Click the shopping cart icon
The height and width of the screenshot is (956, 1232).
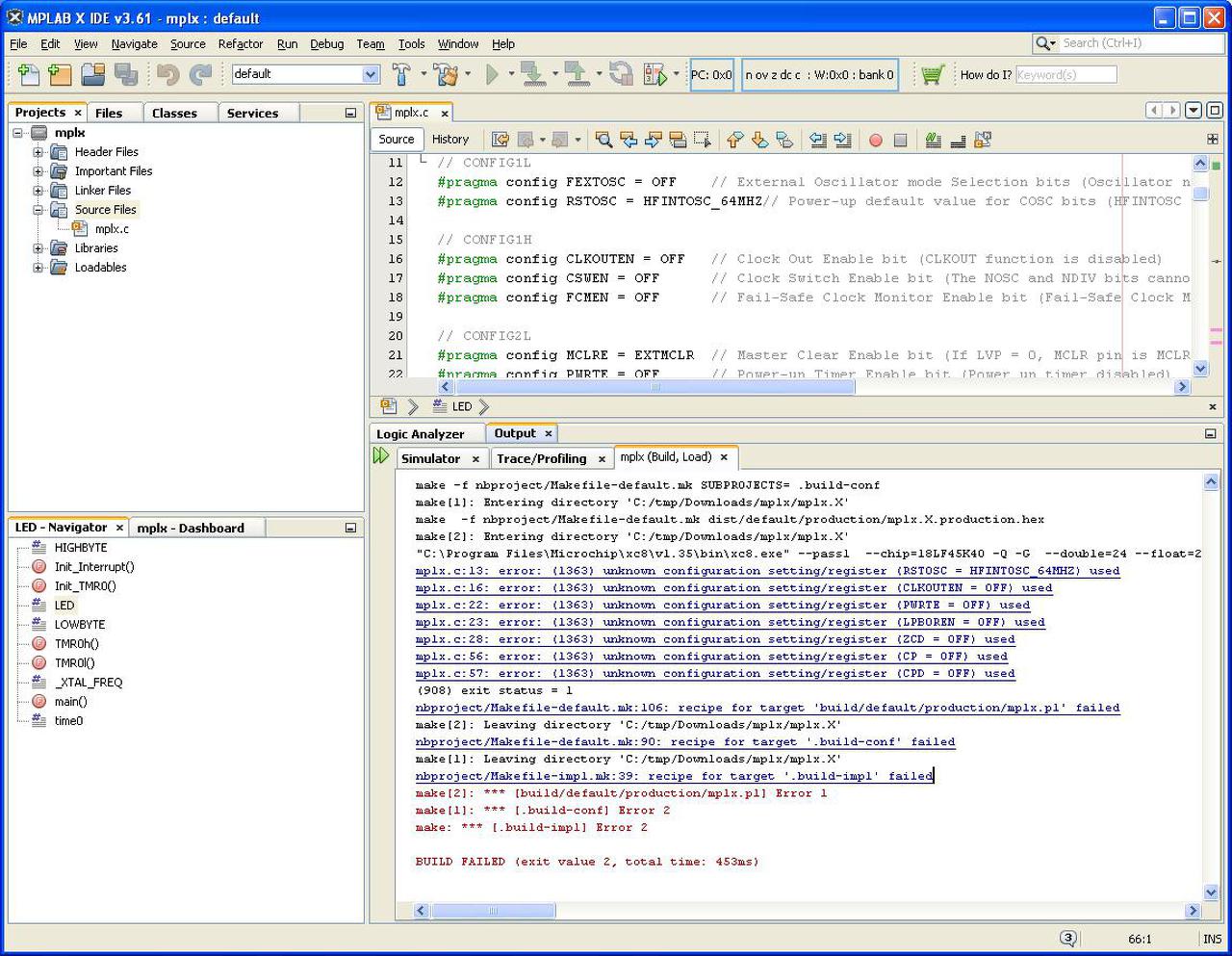click(931, 74)
